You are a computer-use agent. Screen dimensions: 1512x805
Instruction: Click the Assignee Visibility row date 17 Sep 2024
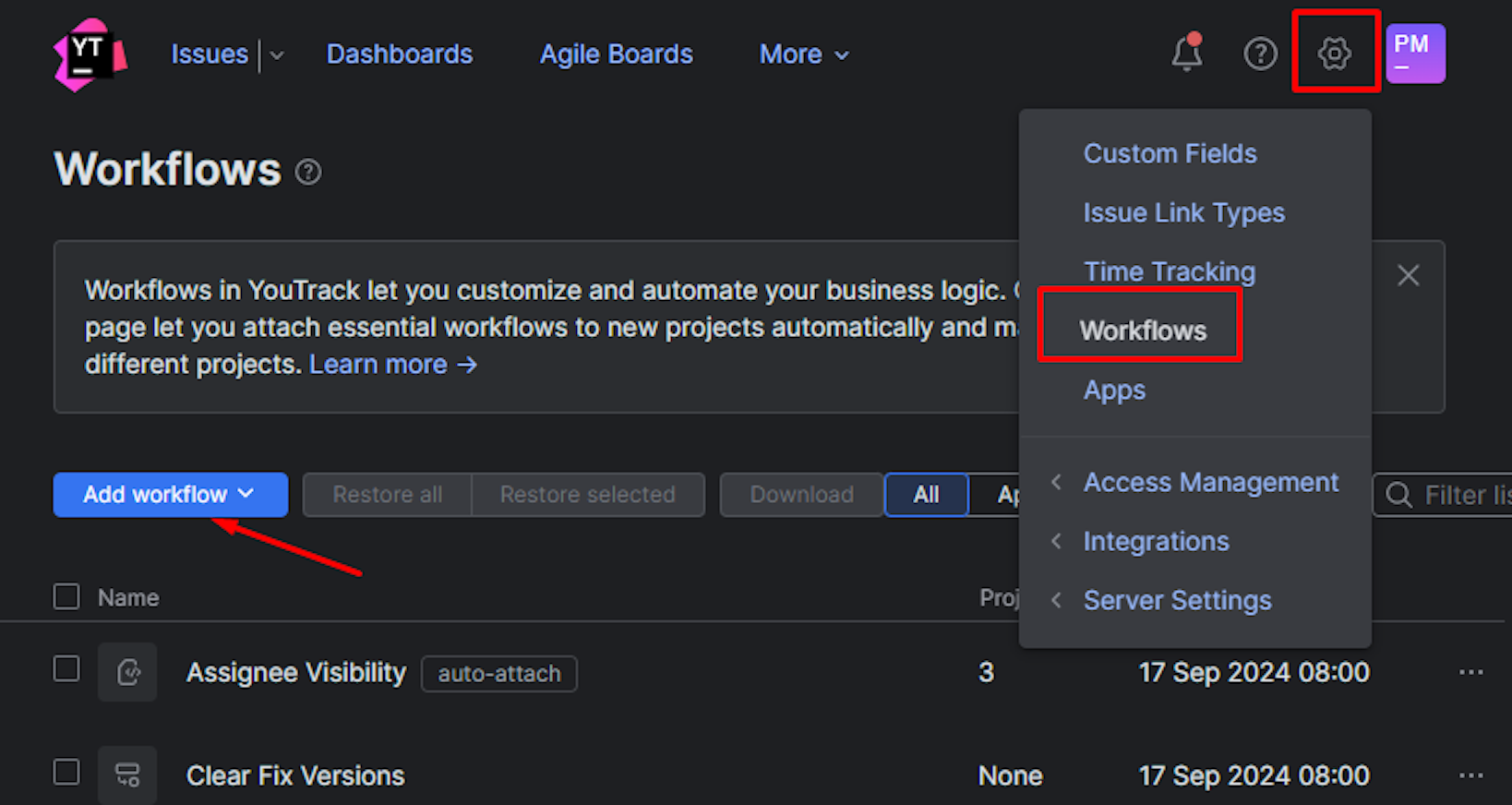[x=1254, y=672]
